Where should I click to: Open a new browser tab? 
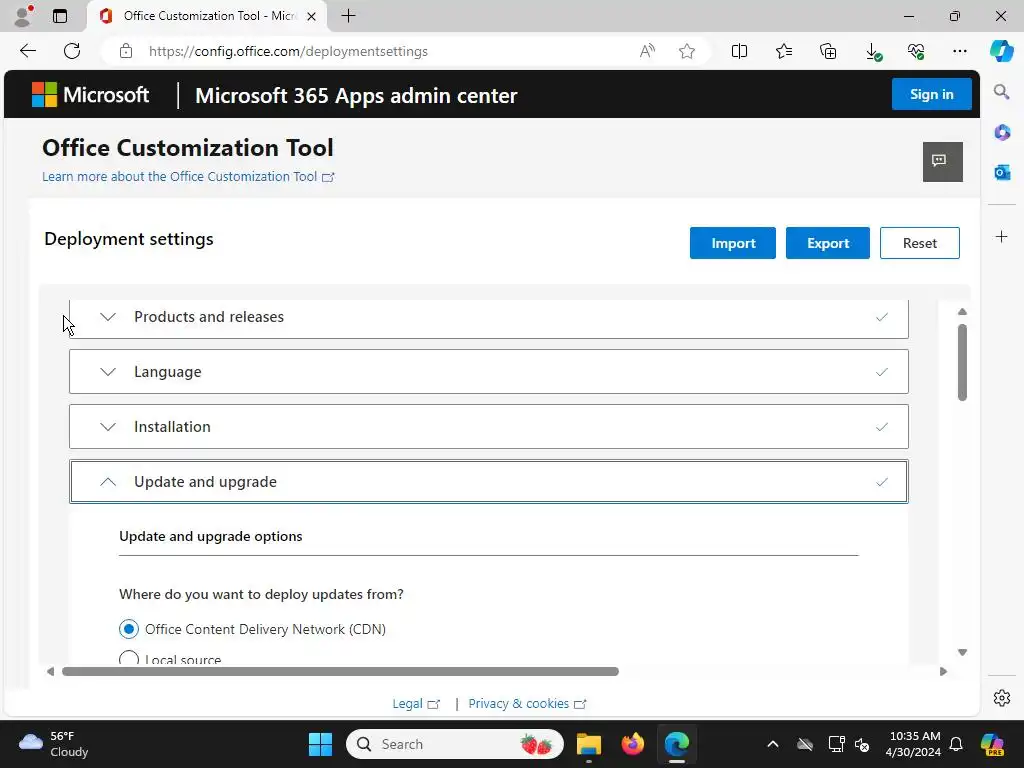(x=348, y=16)
